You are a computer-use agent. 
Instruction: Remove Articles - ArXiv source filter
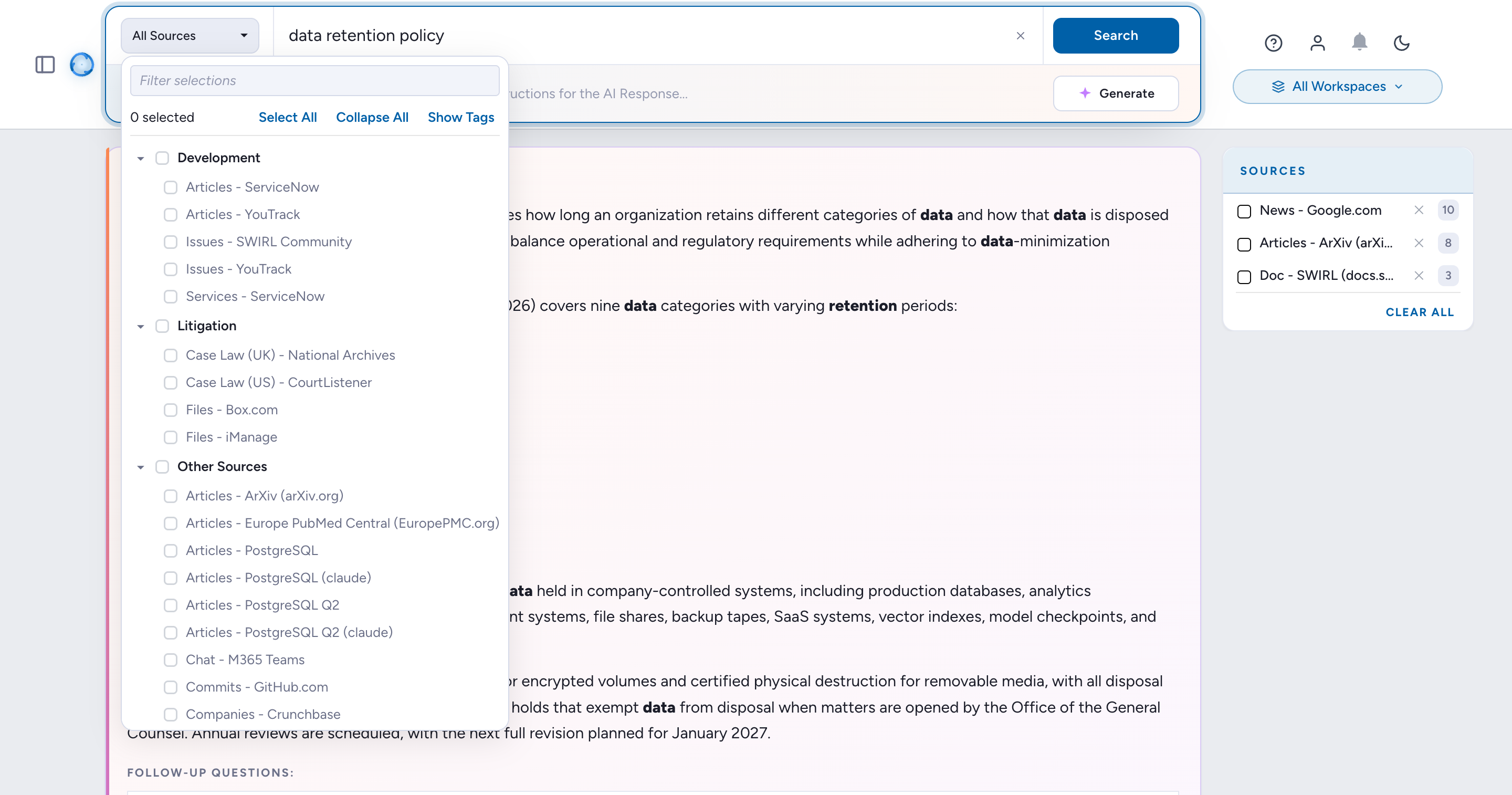click(x=1419, y=243)
